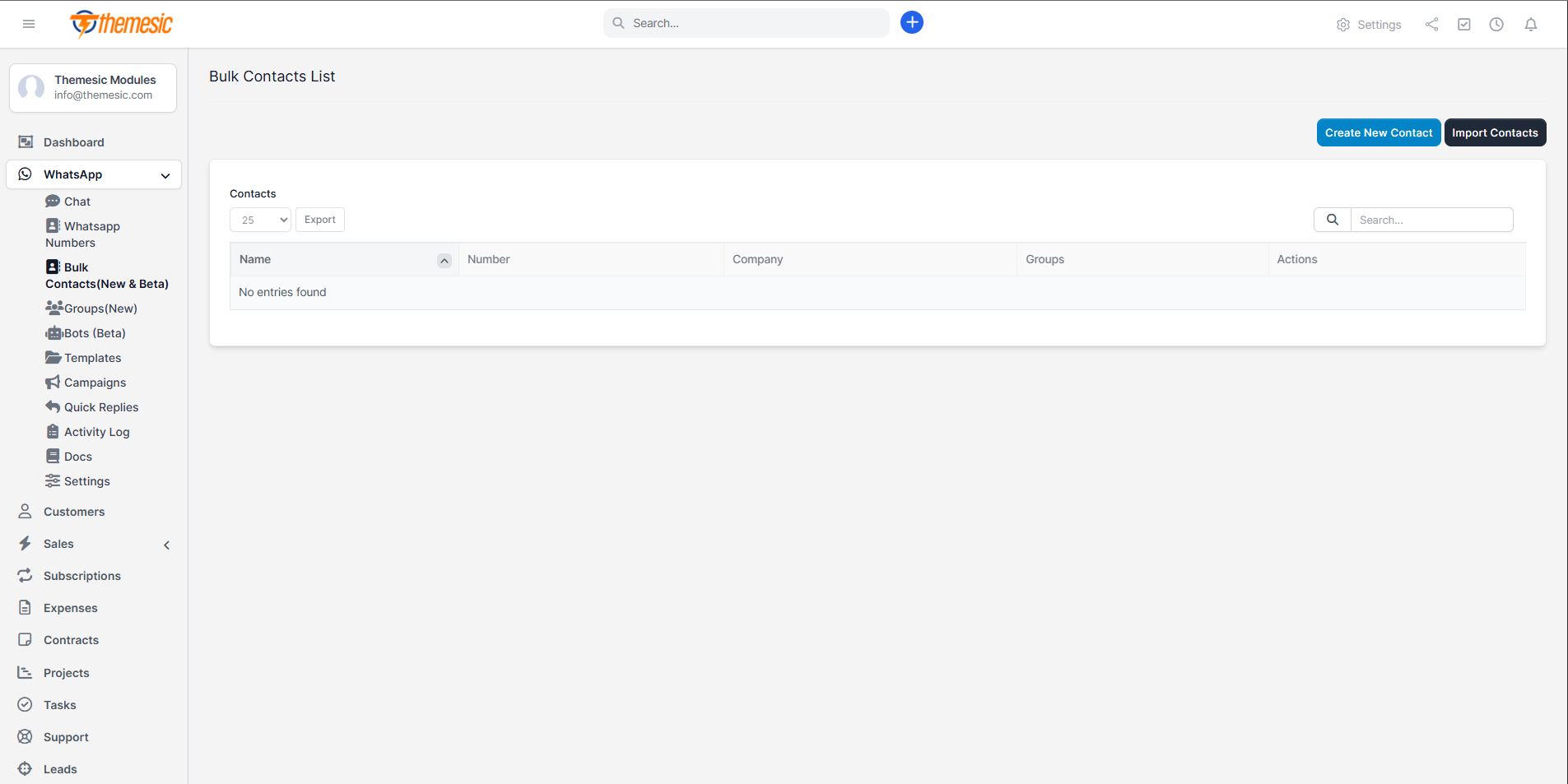The image size is (1568, 784).
Task: Sort table by Number column
Action: pos(591,259)
